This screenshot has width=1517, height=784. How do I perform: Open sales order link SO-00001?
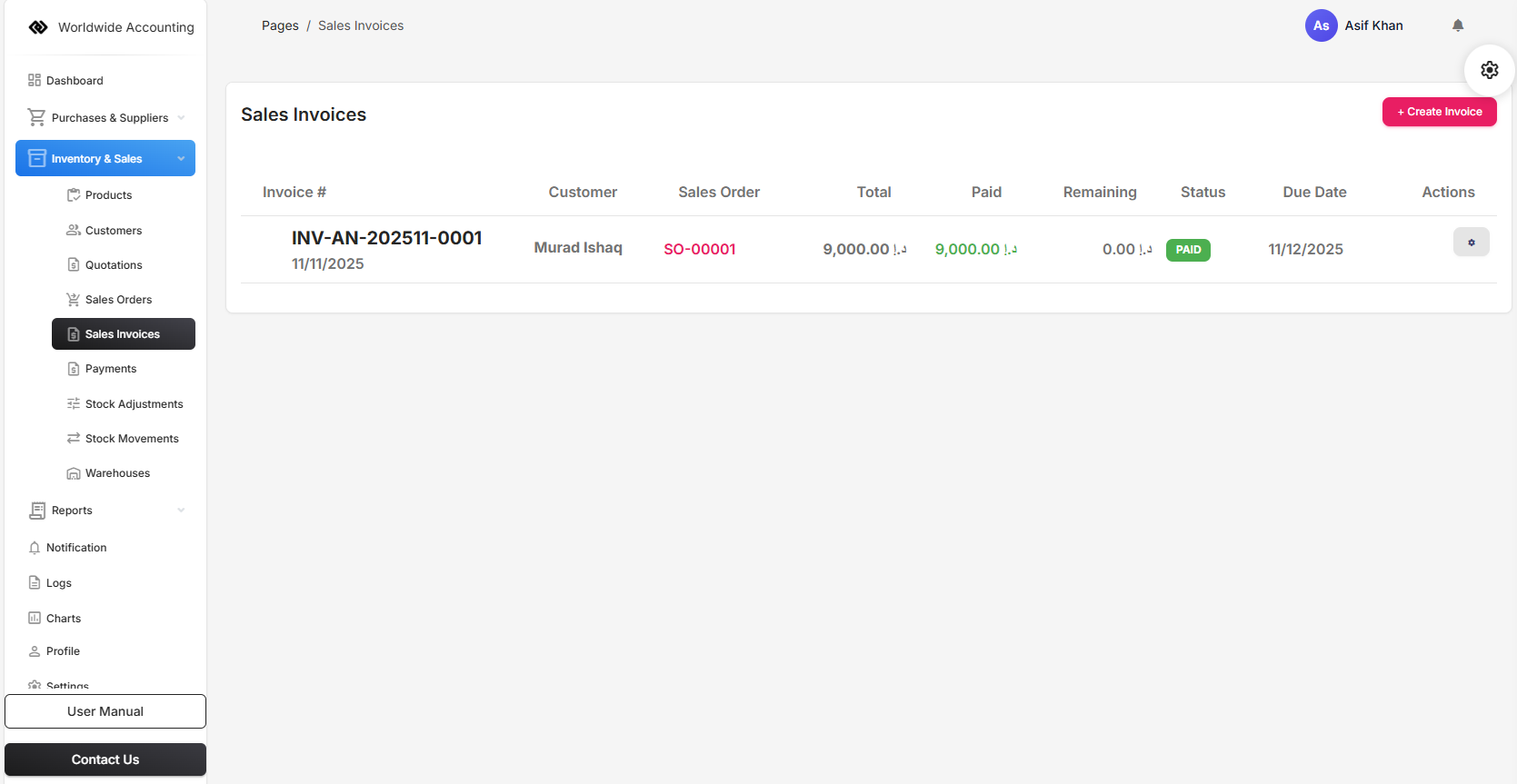(x=700, y=249)
